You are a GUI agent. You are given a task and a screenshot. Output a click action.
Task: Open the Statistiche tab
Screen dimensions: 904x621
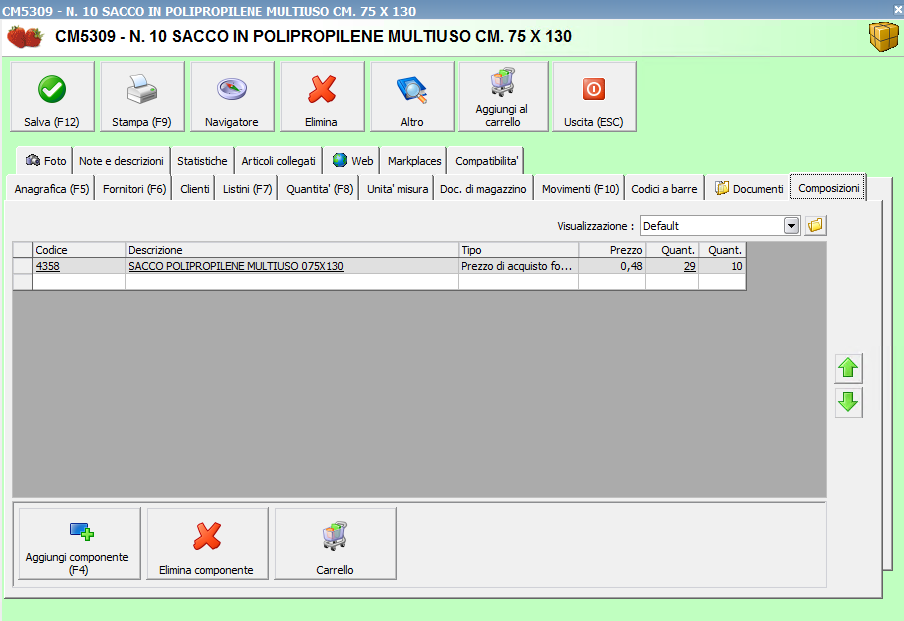[x=202, y=161]
